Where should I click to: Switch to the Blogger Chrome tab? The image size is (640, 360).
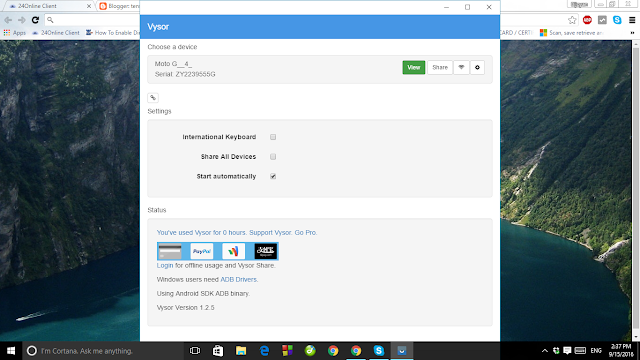click(119, 6)
